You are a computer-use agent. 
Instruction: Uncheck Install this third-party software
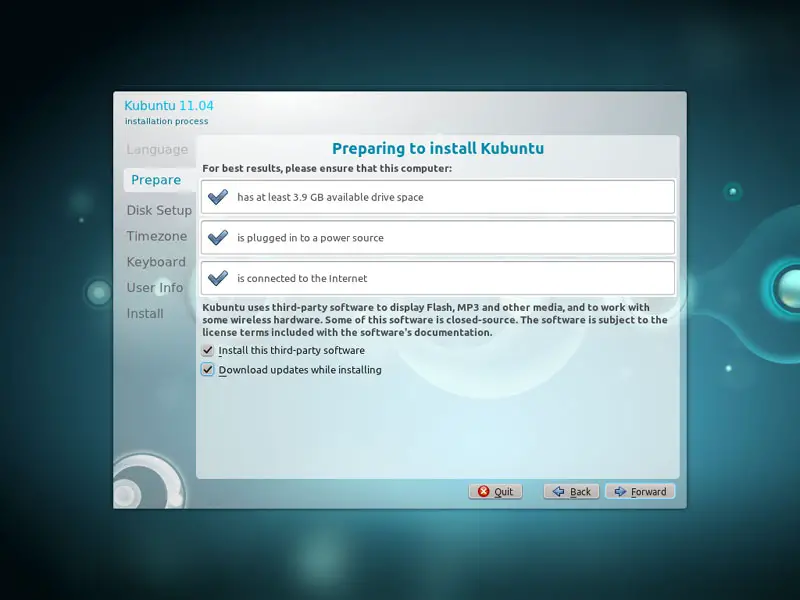click(x=208, y=351)
